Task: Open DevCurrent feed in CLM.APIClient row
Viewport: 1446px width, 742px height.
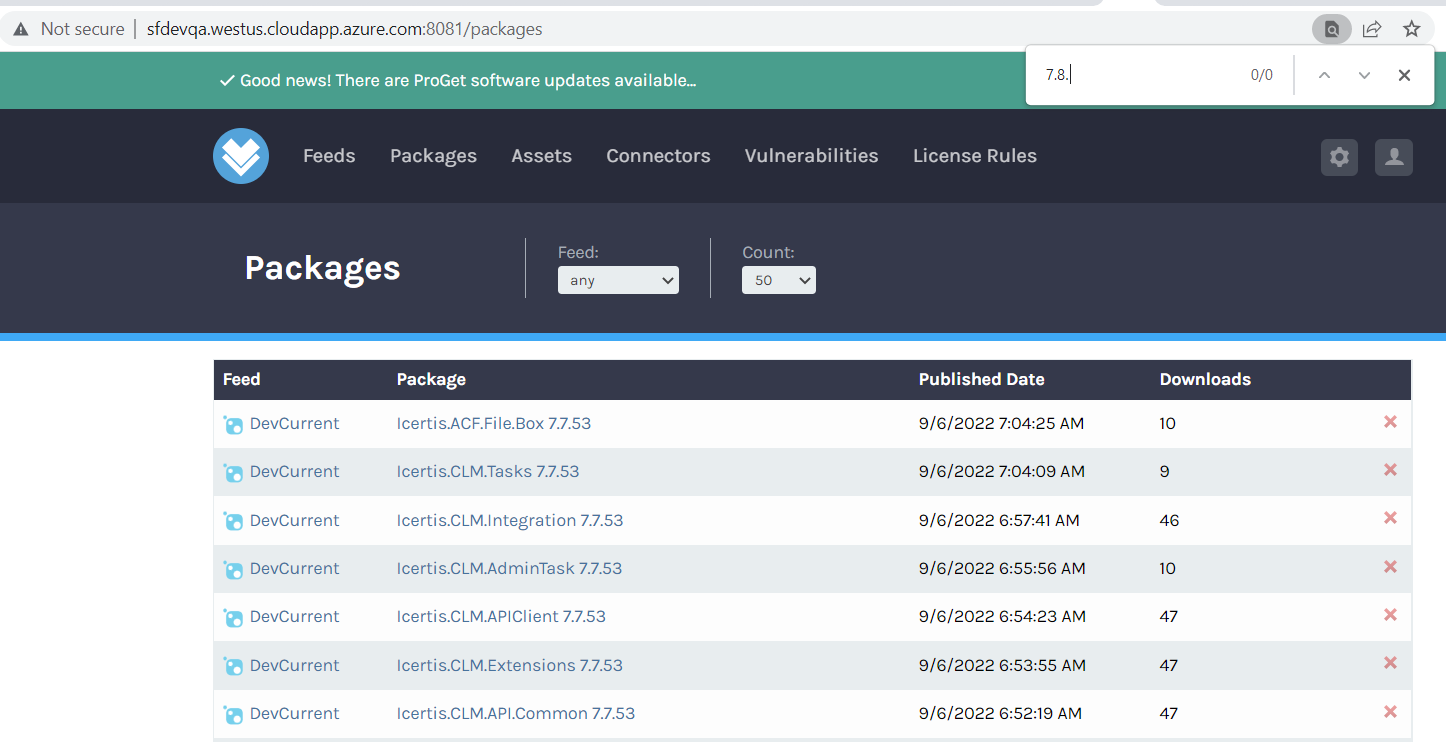Action: [x=294, y=616]
